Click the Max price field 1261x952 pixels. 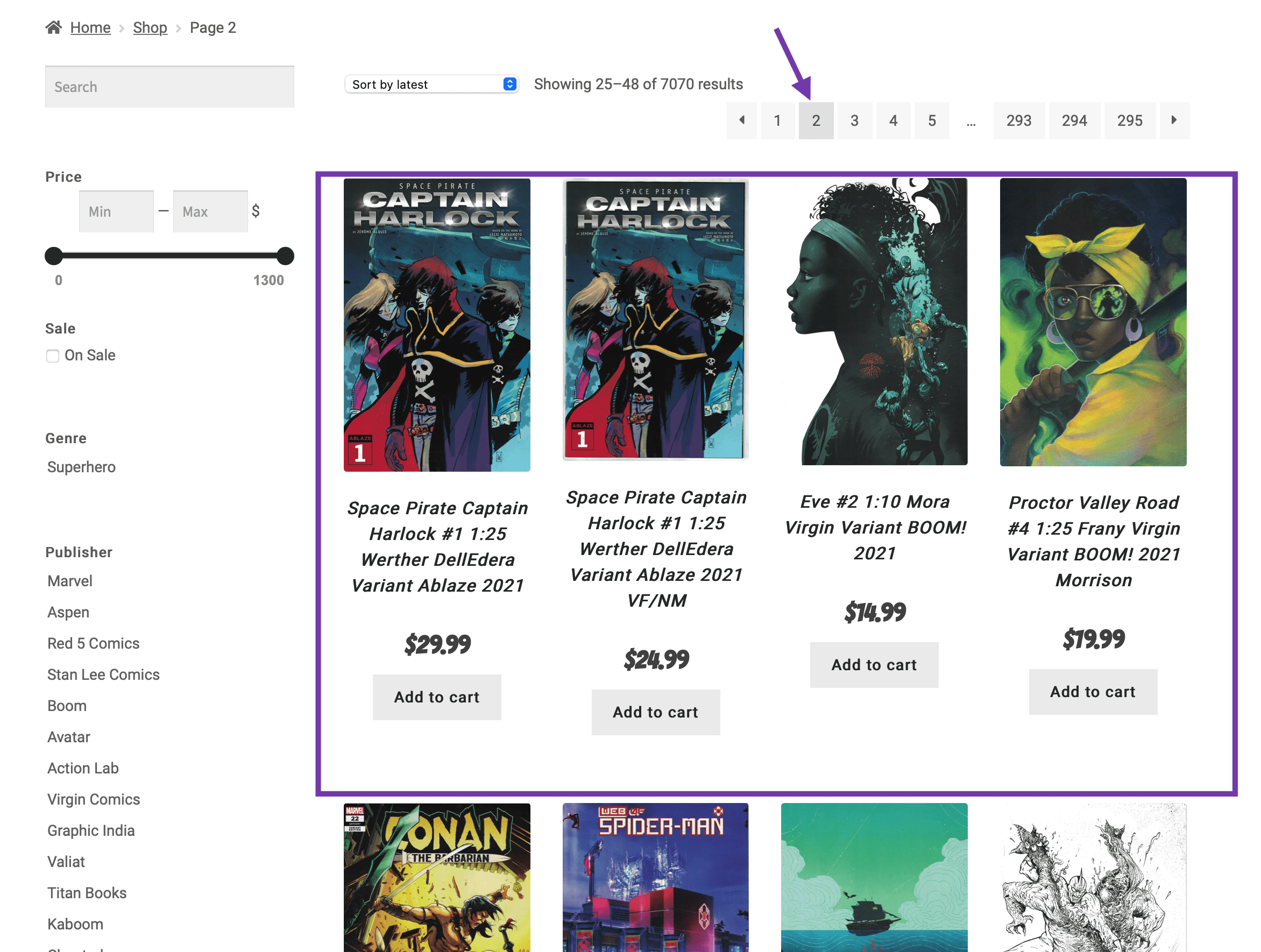tap(210, 211)
